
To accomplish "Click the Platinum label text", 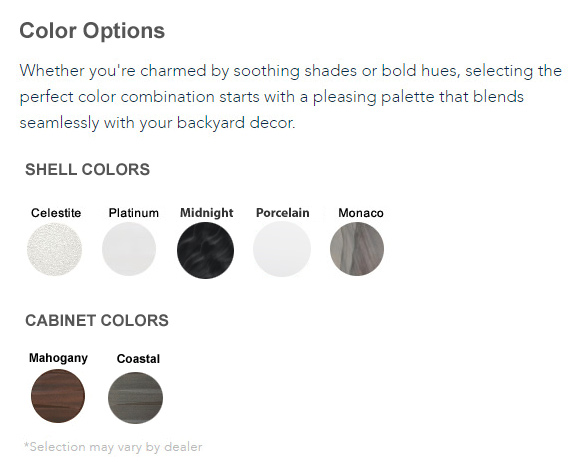I will [134, 213].
